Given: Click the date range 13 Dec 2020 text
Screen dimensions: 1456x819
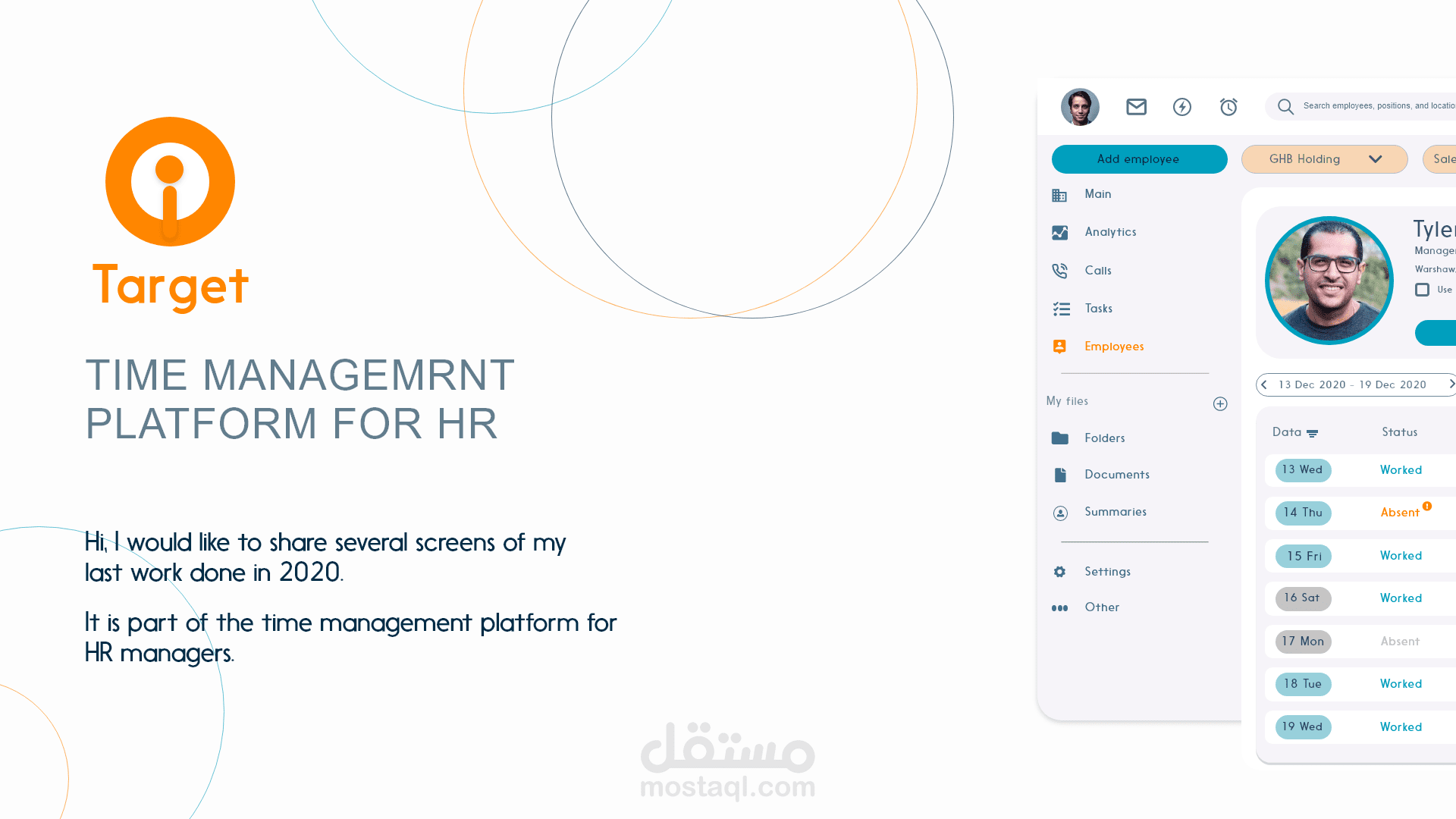Looking at the screenshot, I should pos(1312,385).
